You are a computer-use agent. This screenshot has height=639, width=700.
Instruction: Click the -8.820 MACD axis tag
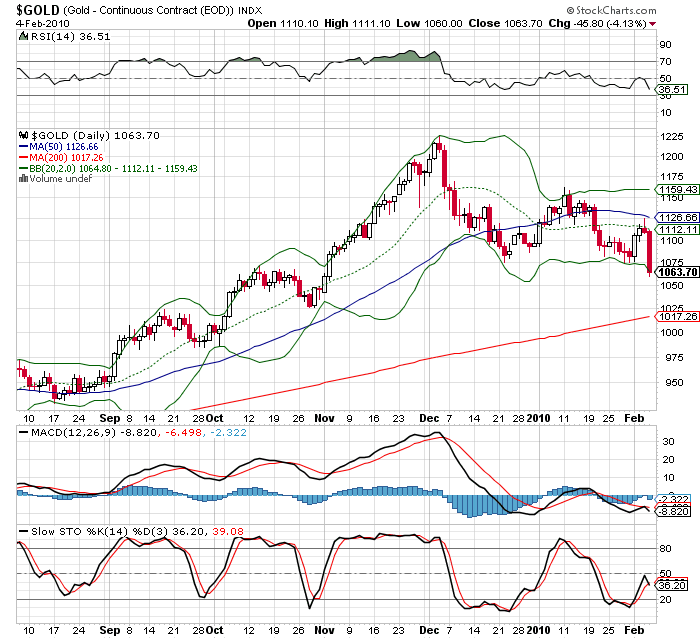(673, 512)
